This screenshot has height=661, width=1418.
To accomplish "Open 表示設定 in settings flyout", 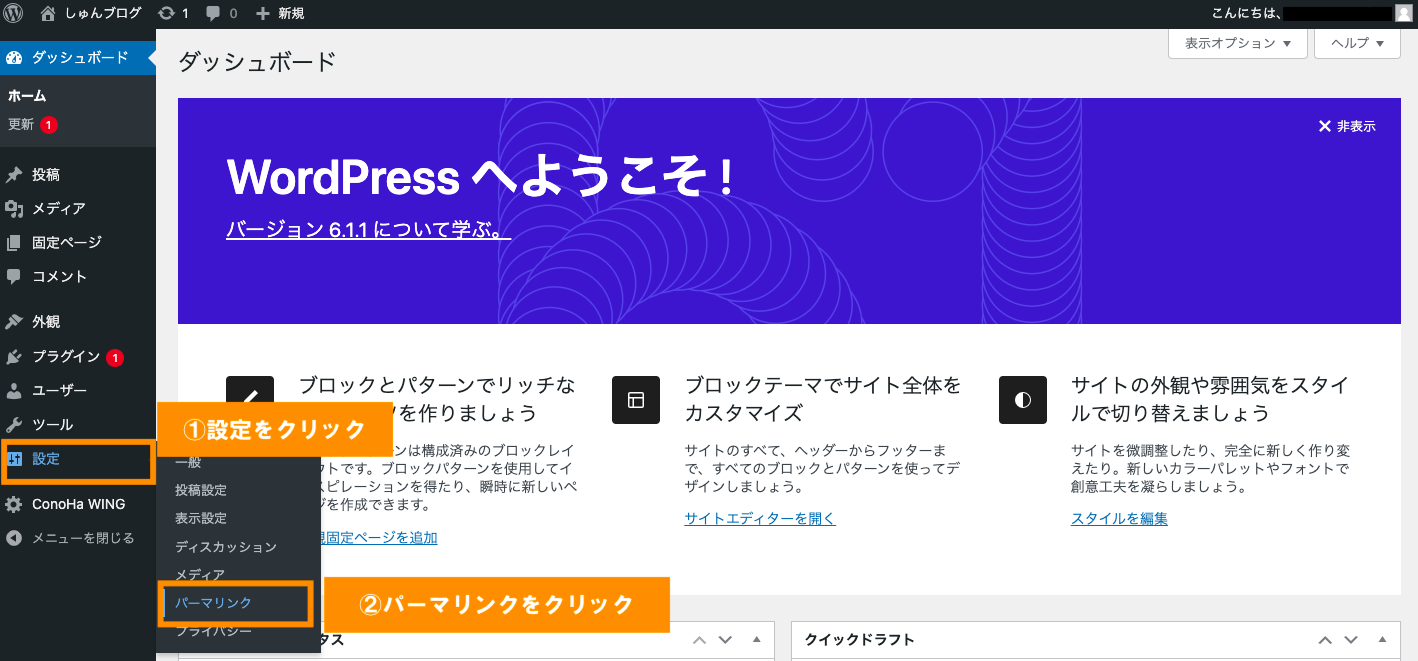I will coord(201,518).
